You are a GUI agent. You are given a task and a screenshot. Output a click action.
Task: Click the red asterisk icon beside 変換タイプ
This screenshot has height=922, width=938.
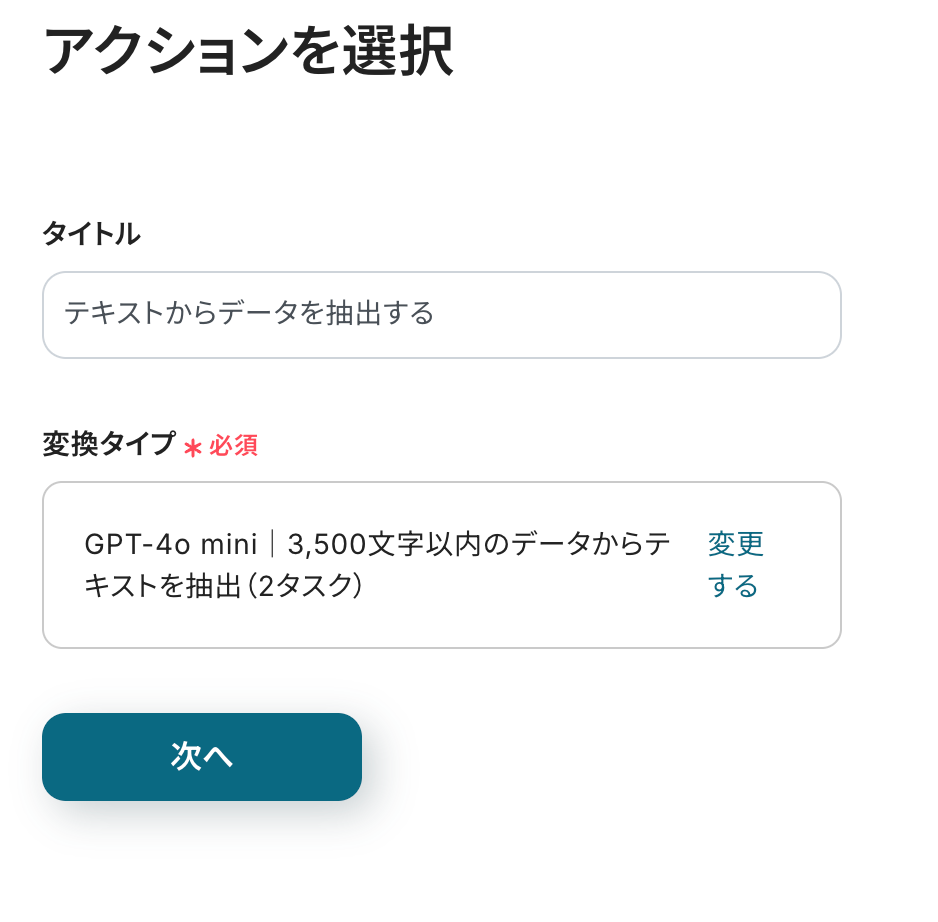click(x=193, y=447)
